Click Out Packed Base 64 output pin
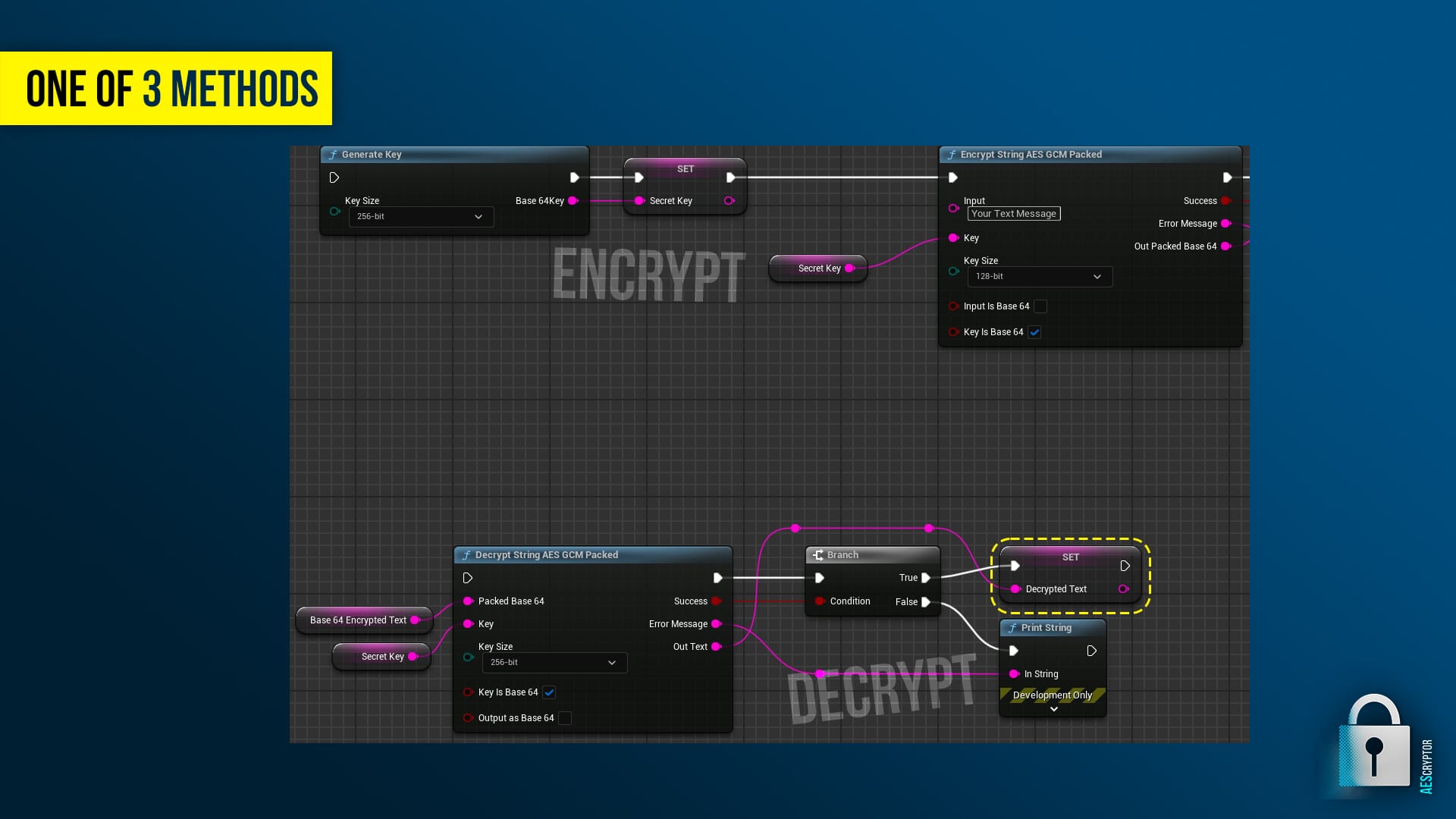Viewport: 1456px width, 819px height. point(1225,246)
